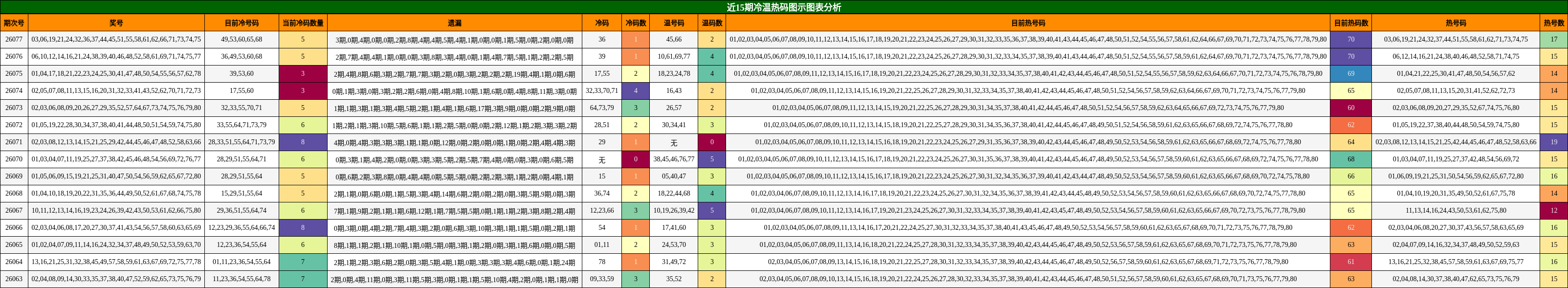
Task: Select period number 26066
Action: coord(14,227)
